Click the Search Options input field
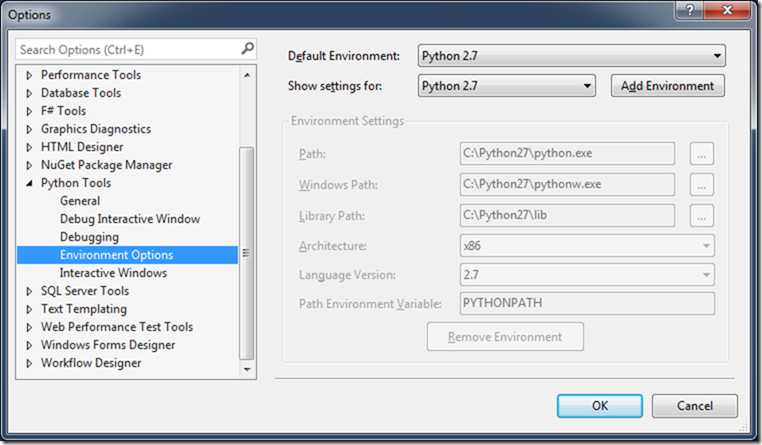762x445 pixels. pos(125,49)
